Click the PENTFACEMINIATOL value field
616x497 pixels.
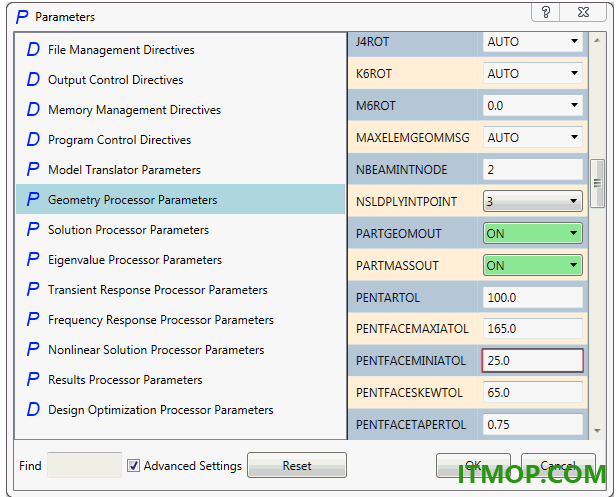tap(533, 361)
